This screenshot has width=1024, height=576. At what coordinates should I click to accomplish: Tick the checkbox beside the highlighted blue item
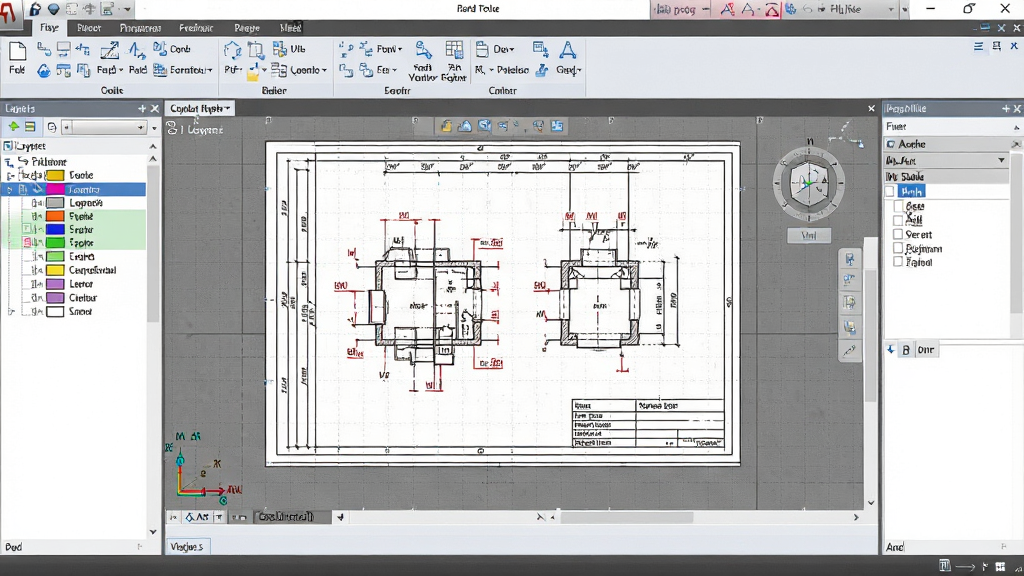(889, 191)
